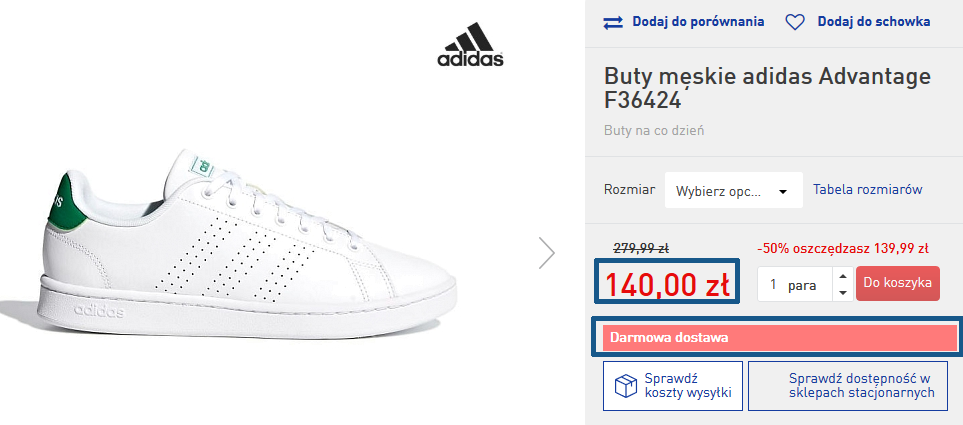The image size is (963, 425).
Task: Increase pair quantity with up arrow
Action: [x=843, y=276]
